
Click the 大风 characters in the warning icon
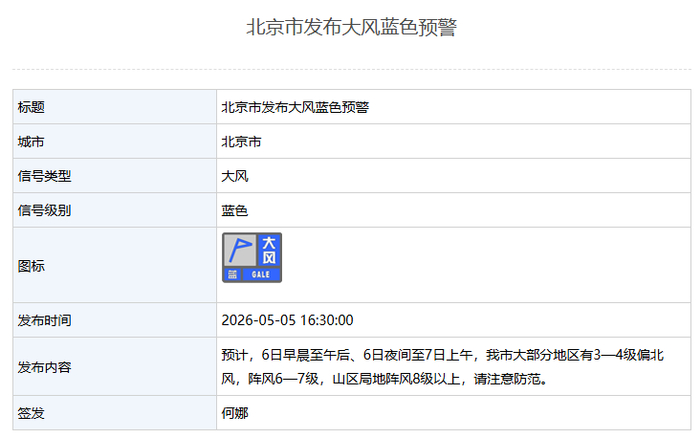269,250
